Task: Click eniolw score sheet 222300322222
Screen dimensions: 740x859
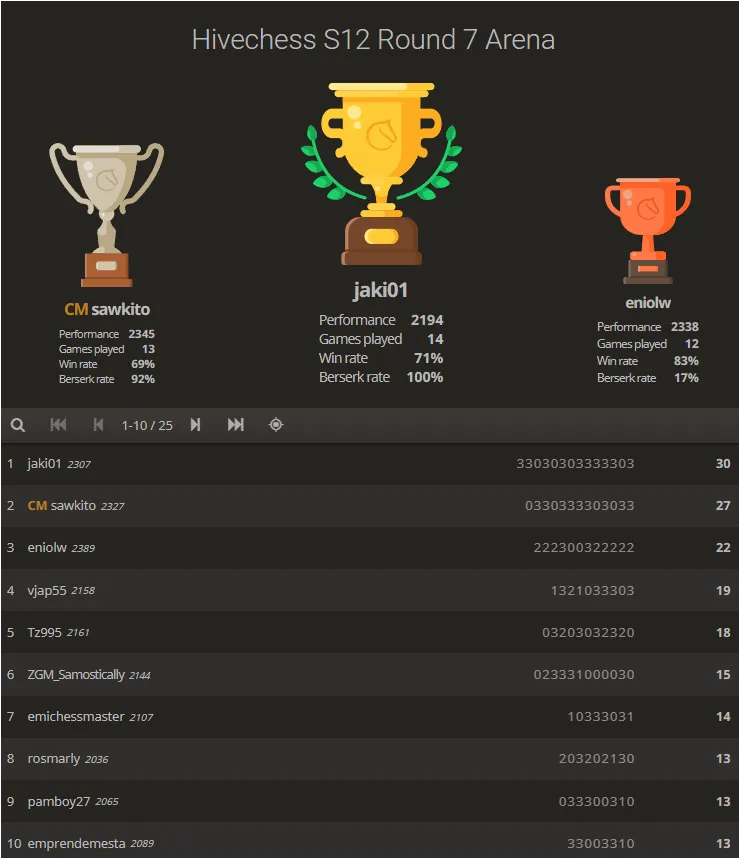Action: coord(584,548)
